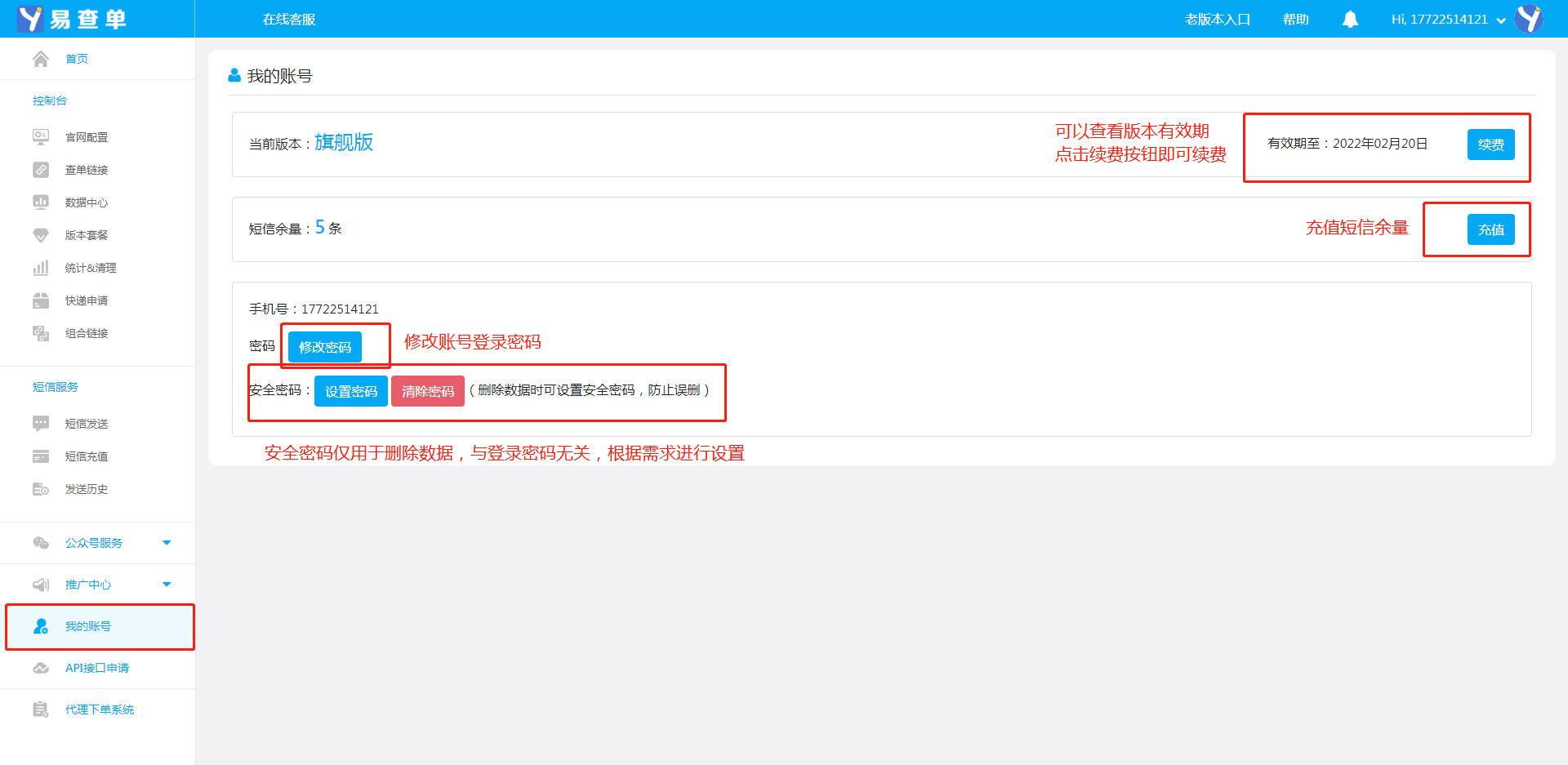Open 在线客服 in the top bar

289,20
